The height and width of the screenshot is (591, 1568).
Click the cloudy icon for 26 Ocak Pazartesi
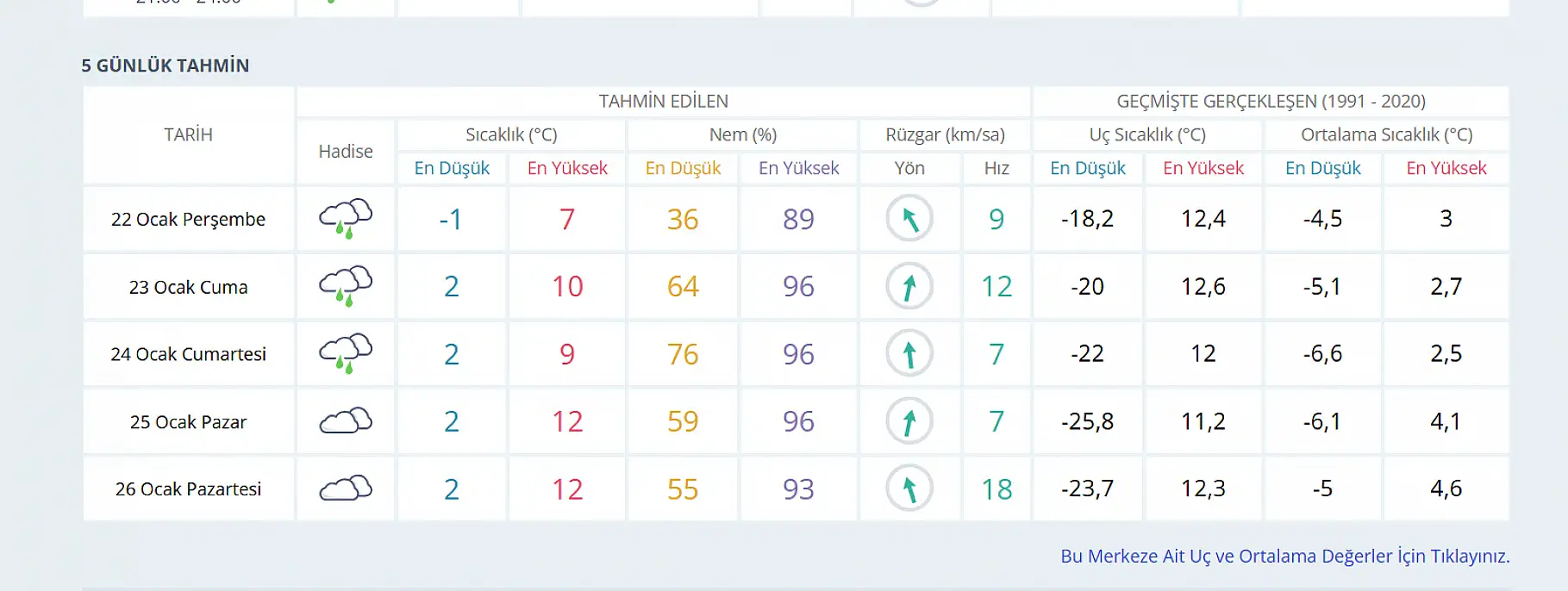click(346, 488)
